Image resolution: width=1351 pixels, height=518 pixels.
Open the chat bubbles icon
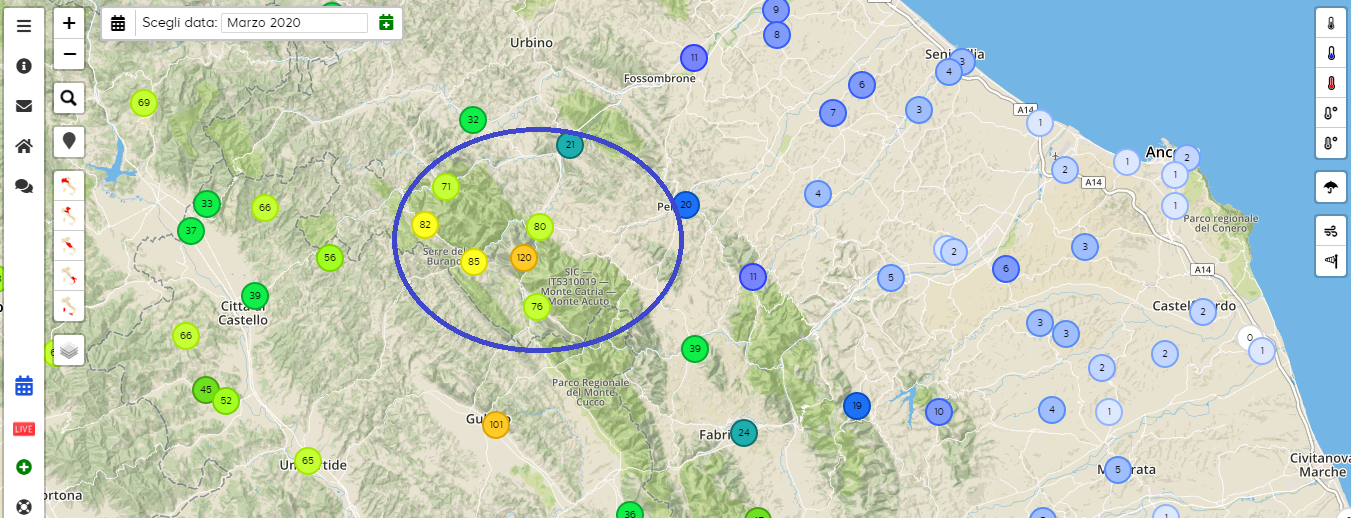coord(24,186)
